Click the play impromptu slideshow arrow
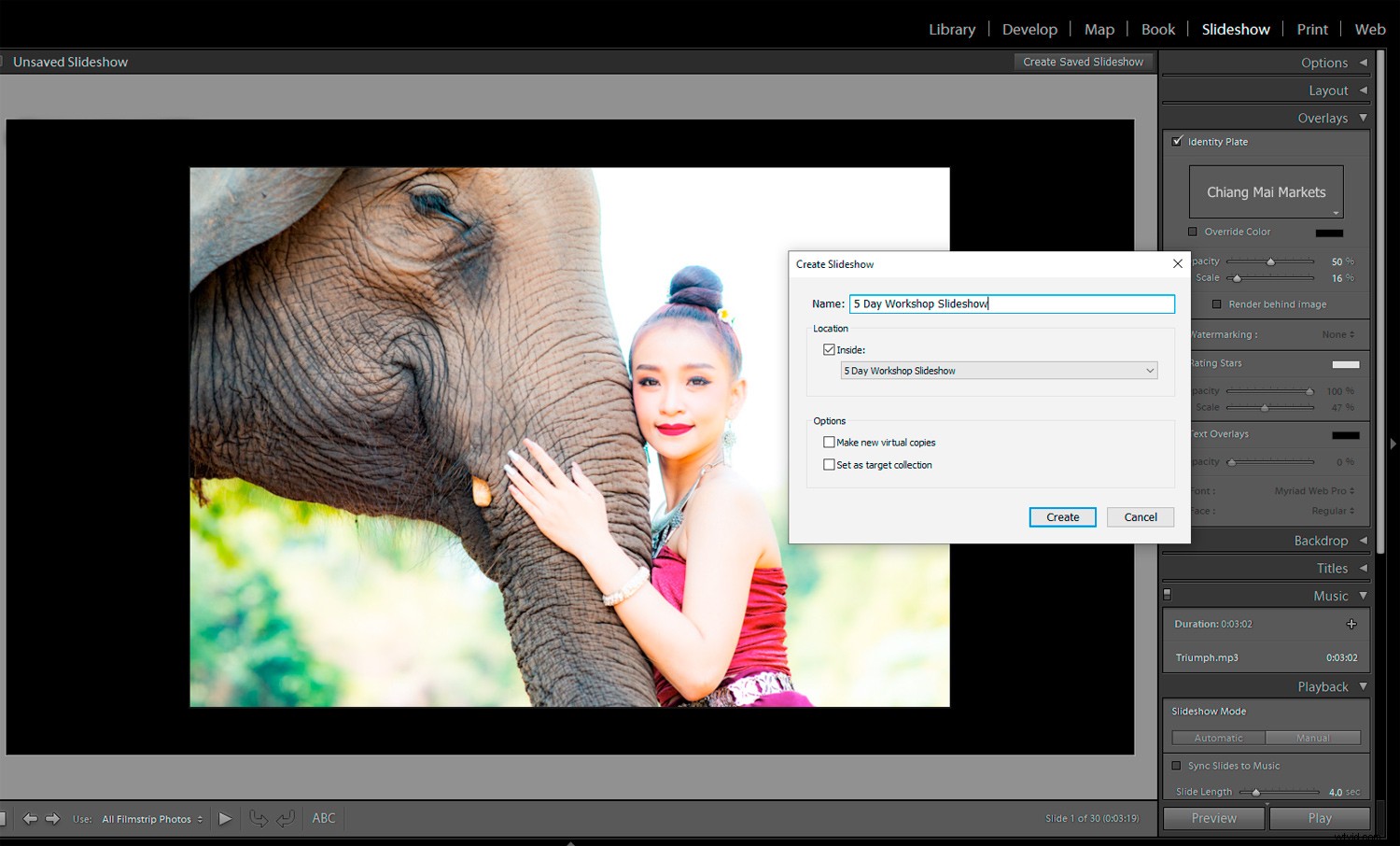 point(224,818)
